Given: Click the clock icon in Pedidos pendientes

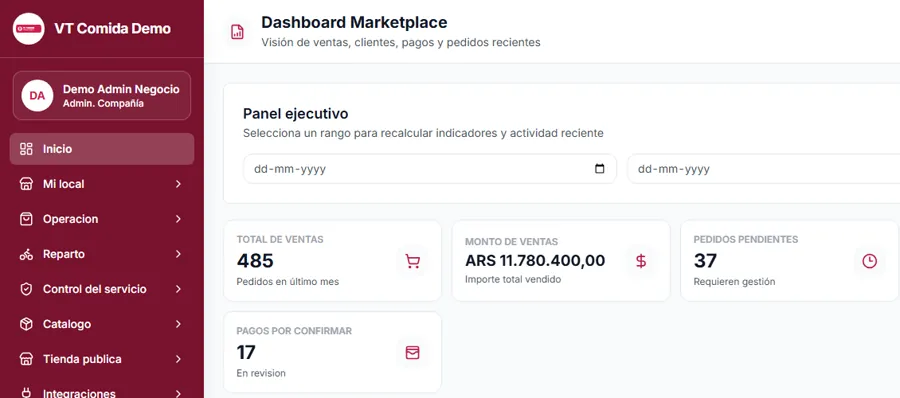Looking at the screenshot, I should 870,261.
